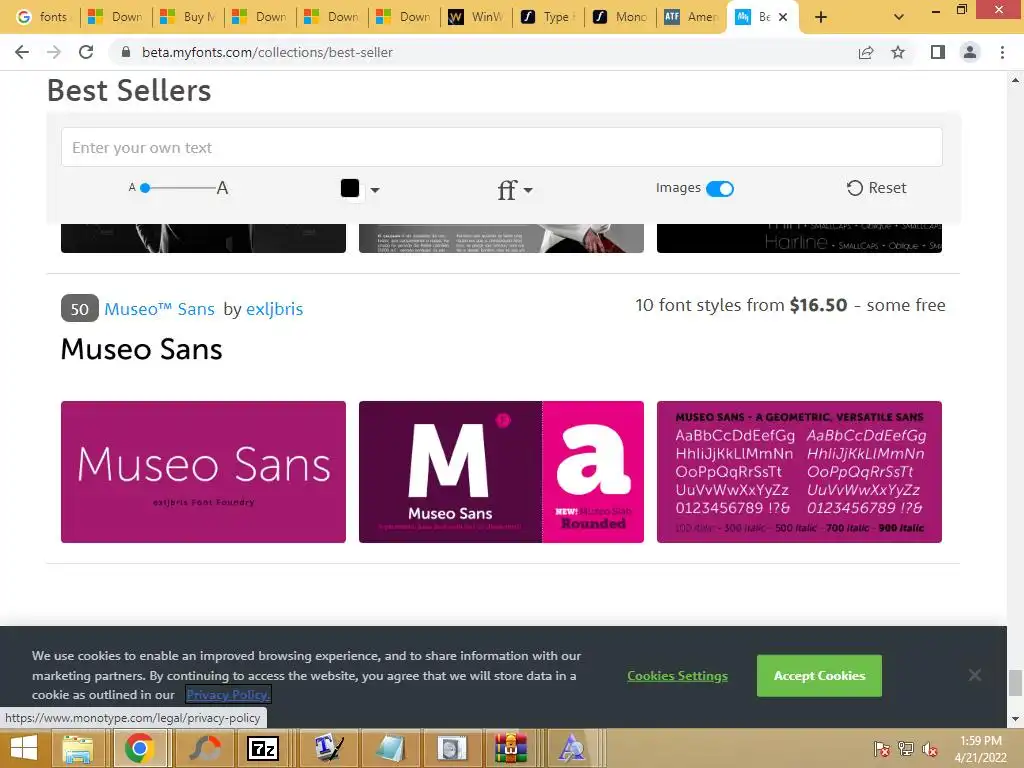The image size is (1024, 768).
Task: Expand the color dropdown arrow
Action: coord(375,190)
